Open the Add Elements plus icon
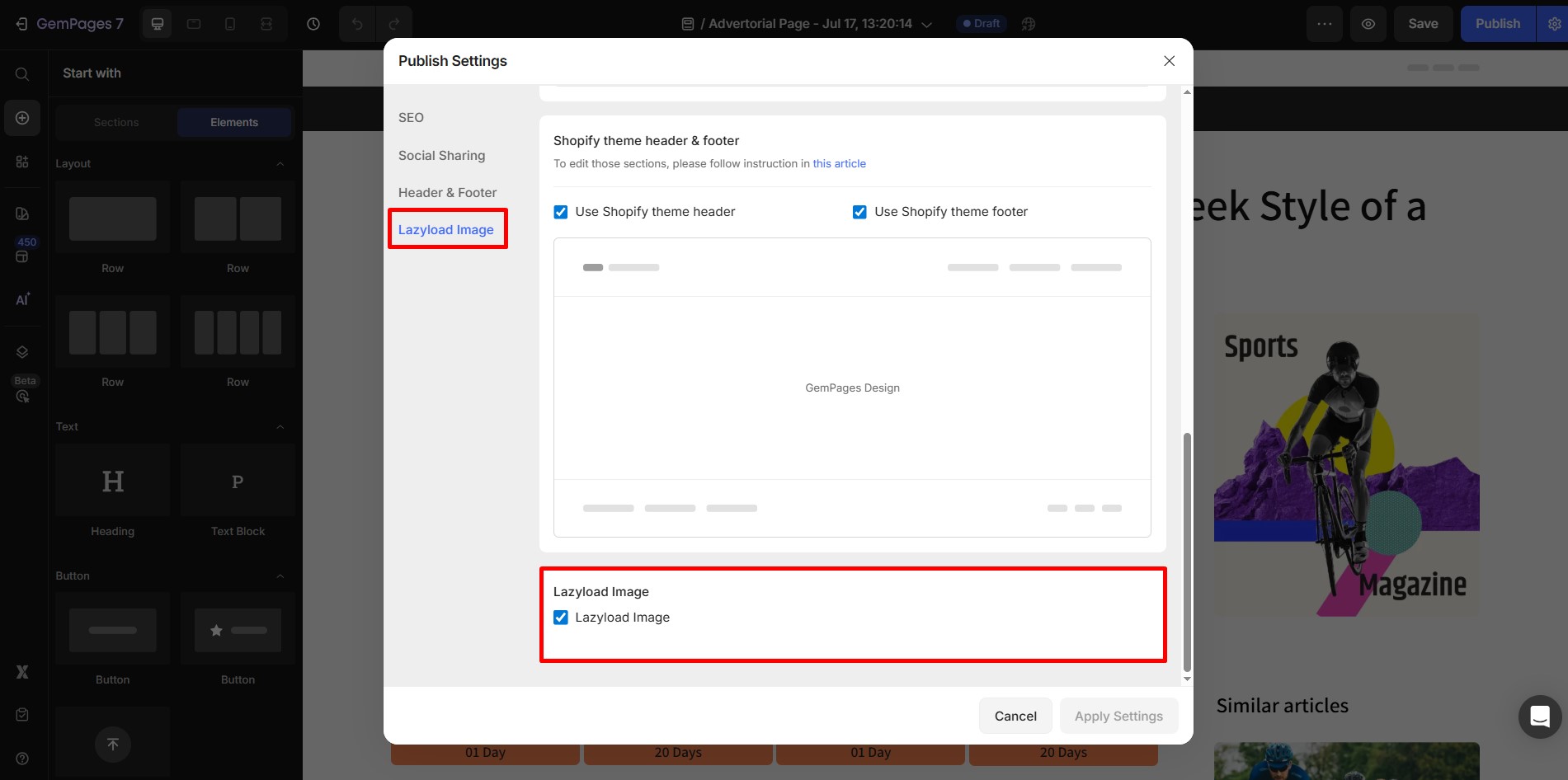The image size is (1568, 780). 21,117
